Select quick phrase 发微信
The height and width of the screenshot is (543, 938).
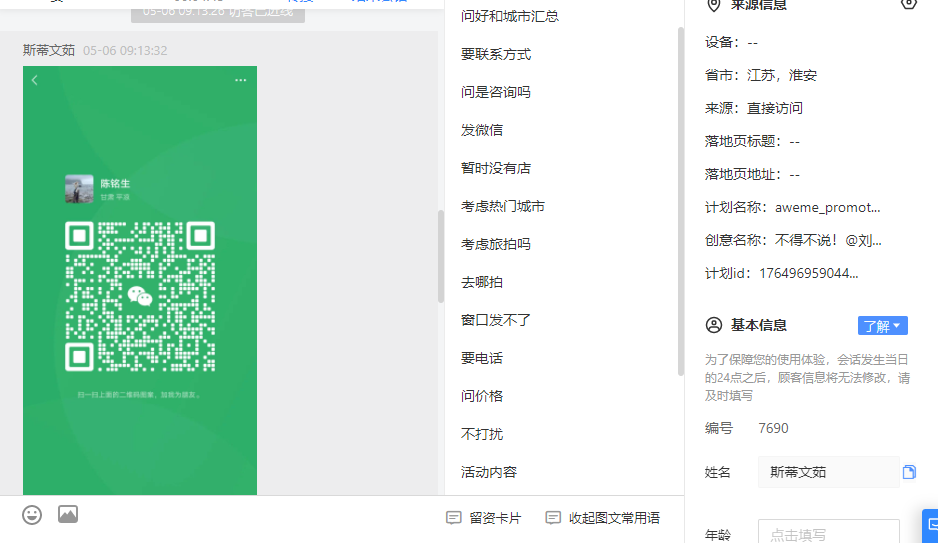click(482, 130)
